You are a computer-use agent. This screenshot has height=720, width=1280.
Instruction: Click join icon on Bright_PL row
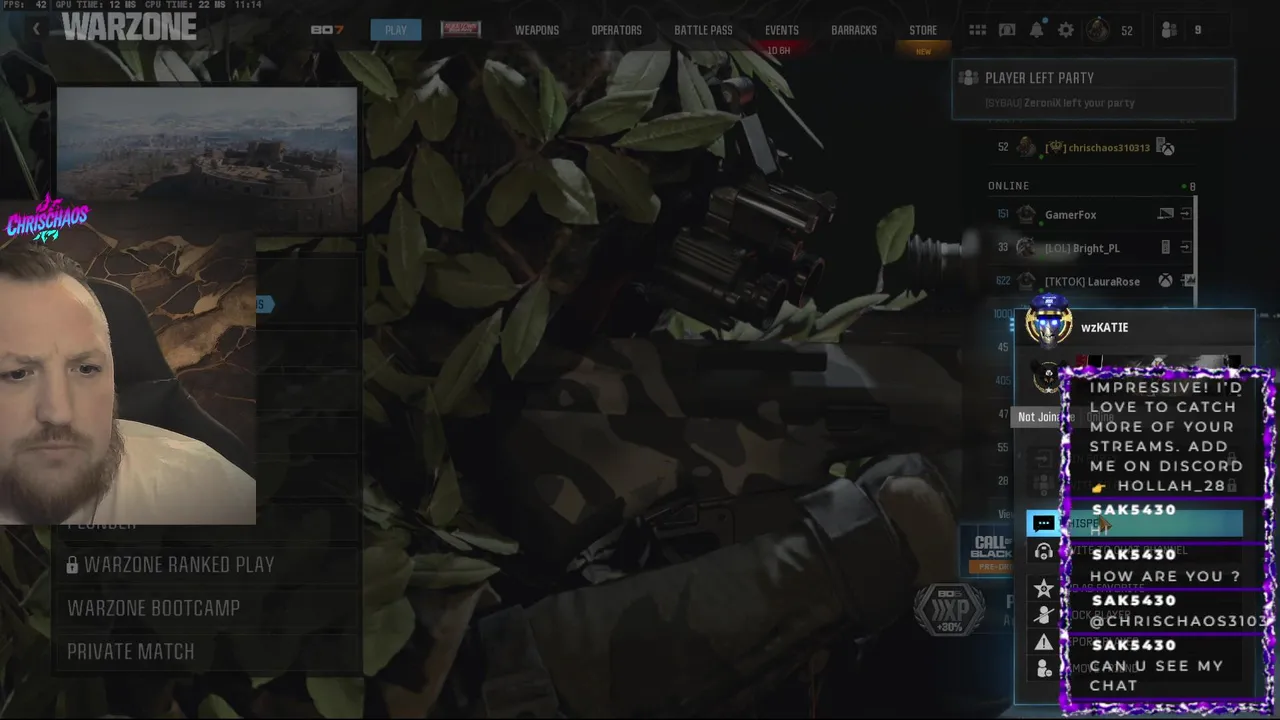point(1186,247)
